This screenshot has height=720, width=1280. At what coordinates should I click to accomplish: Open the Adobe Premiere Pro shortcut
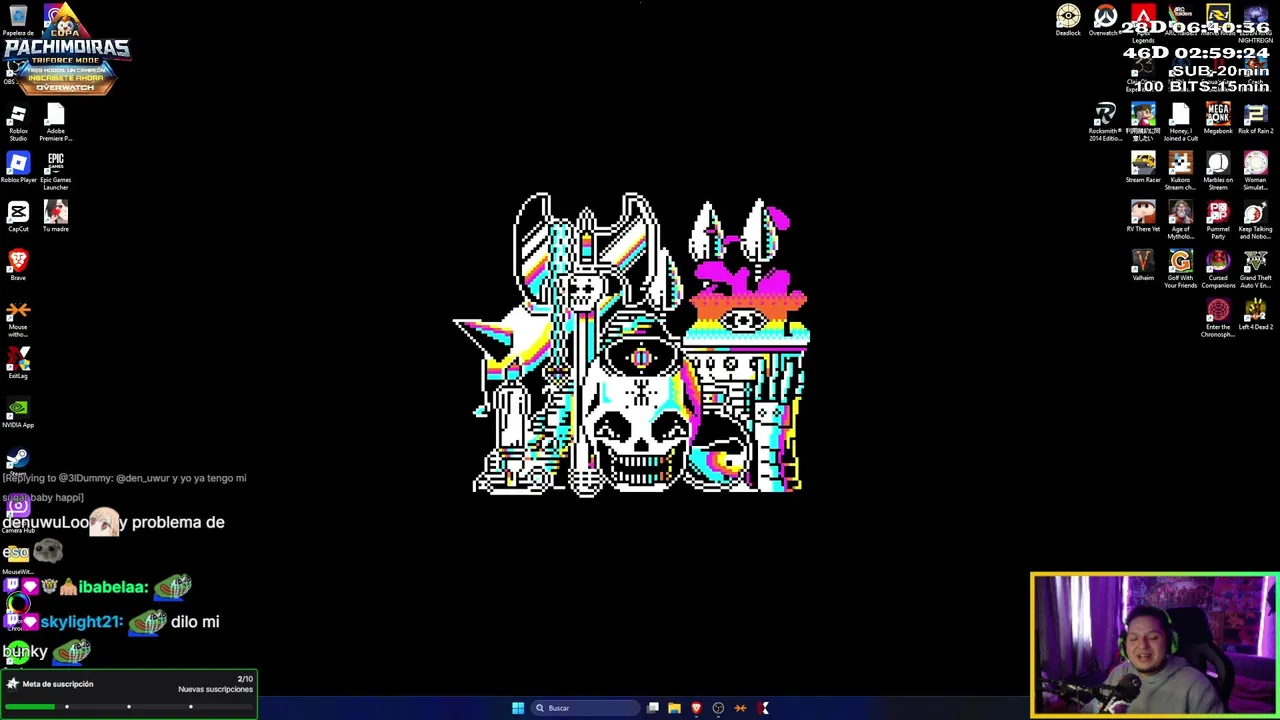point(55,122)
